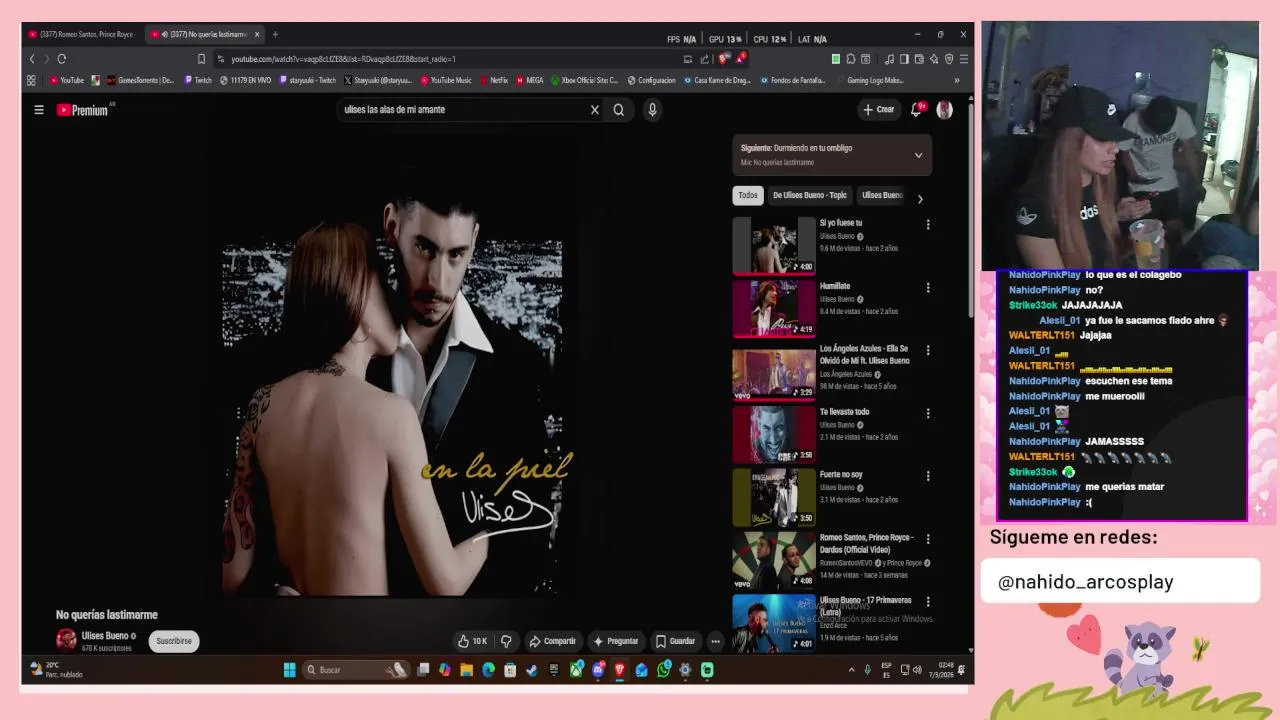The width and height of the screenshot is (1280, 720).
Task: Click the Preguntar ask button
Action: pos(616,641)
